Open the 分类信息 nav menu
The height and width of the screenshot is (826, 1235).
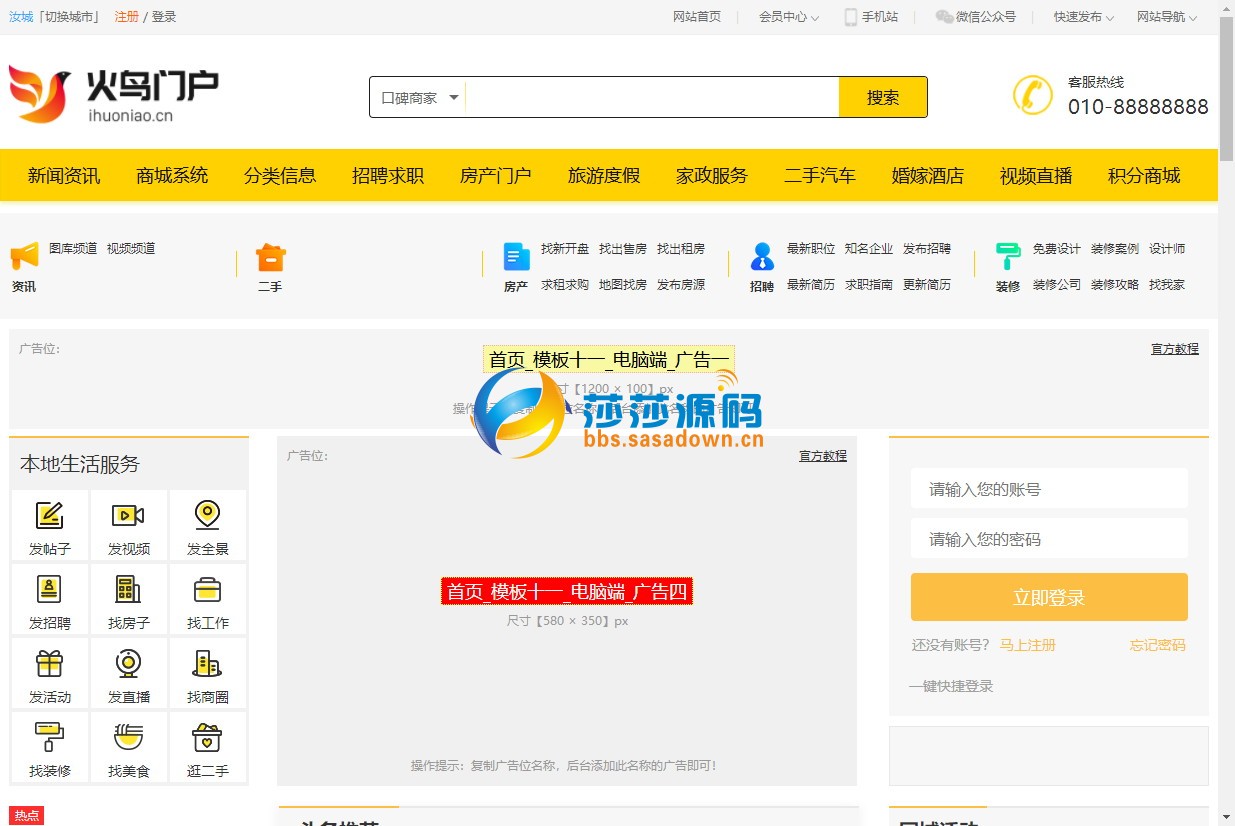click(280, 176)
